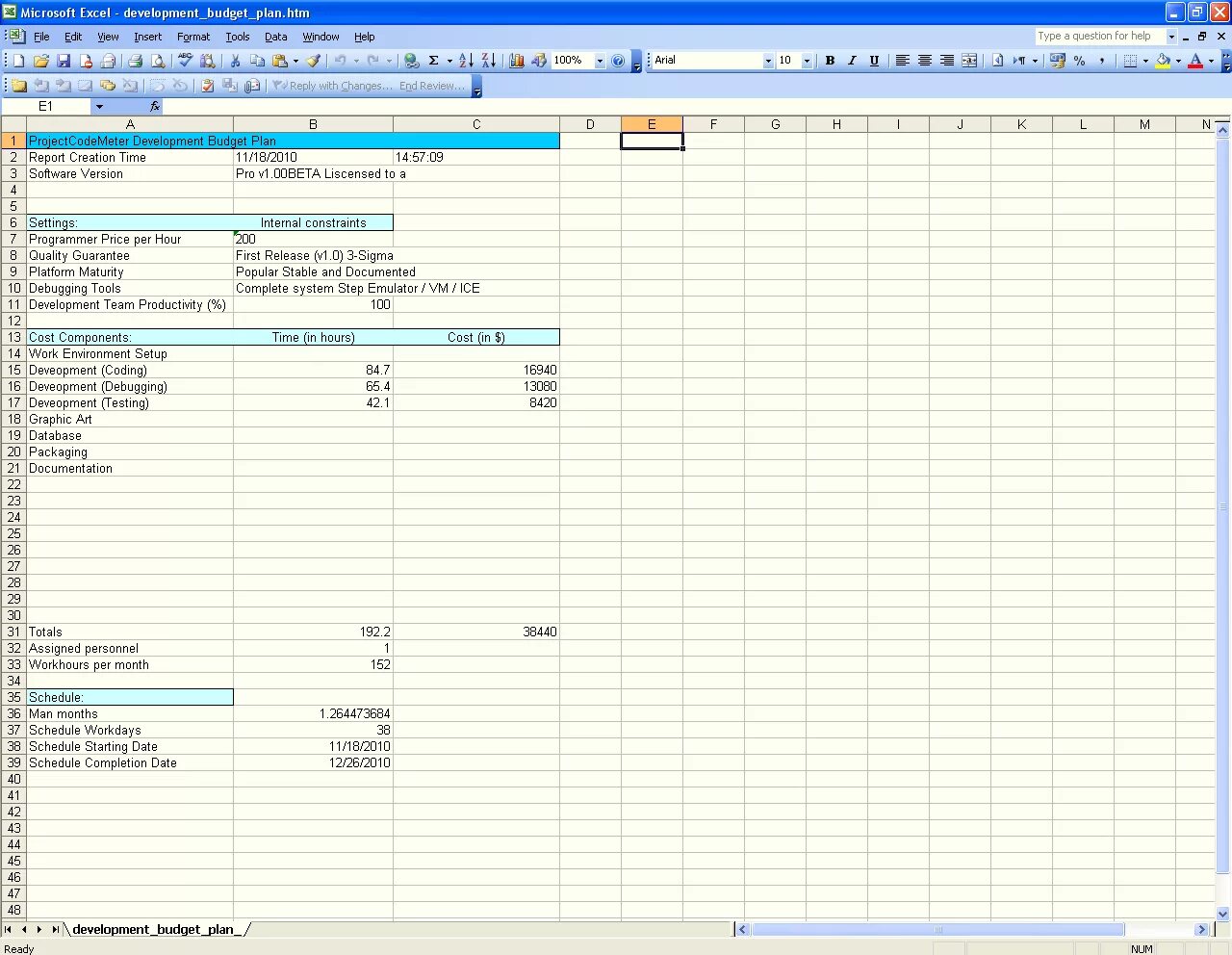Click the first sheet tab scroll button
Image resolution: width=1232 pixels, height=955 pixels.
[8, 929]
